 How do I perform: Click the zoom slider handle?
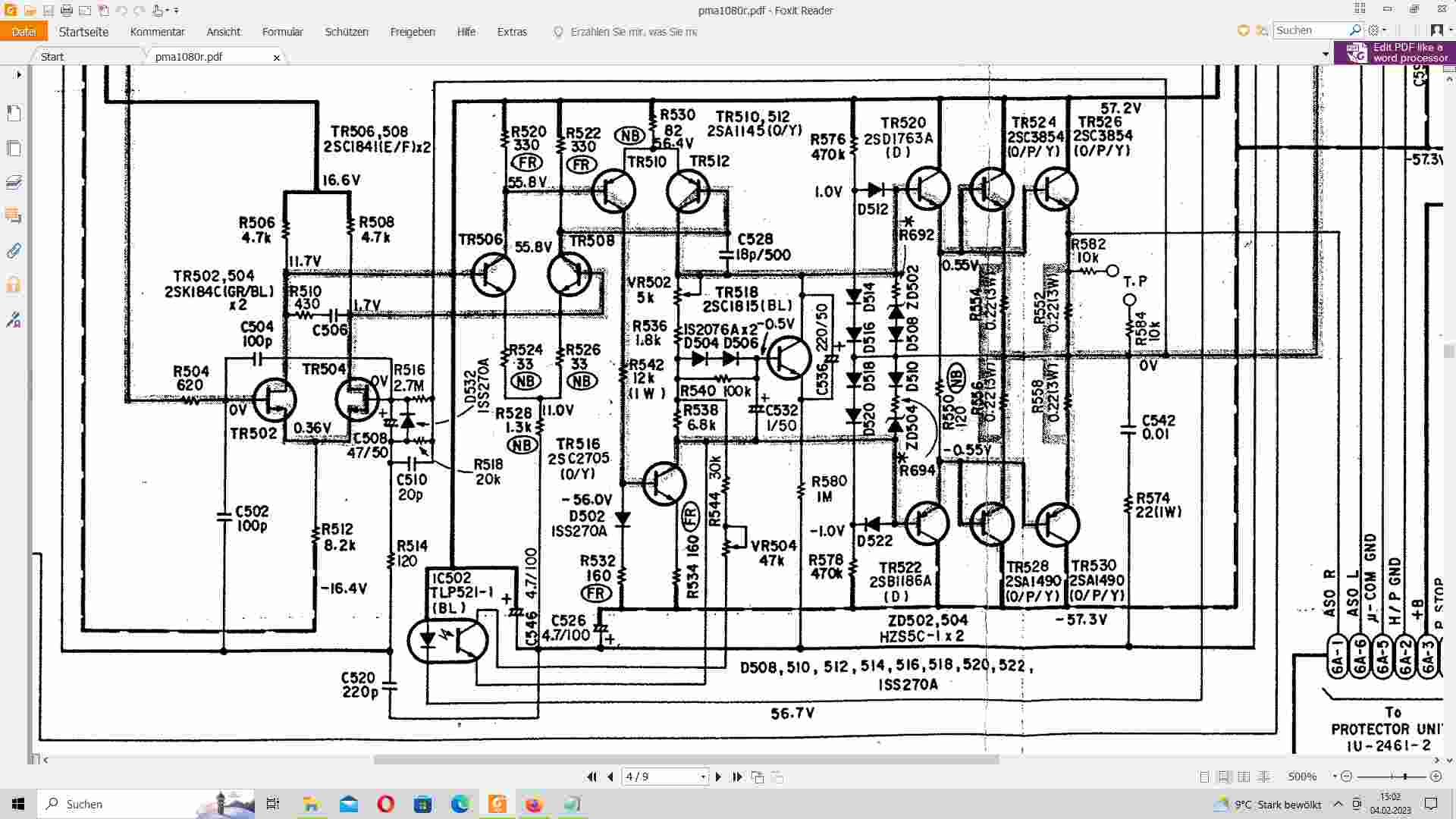(x=1404, y=777)
